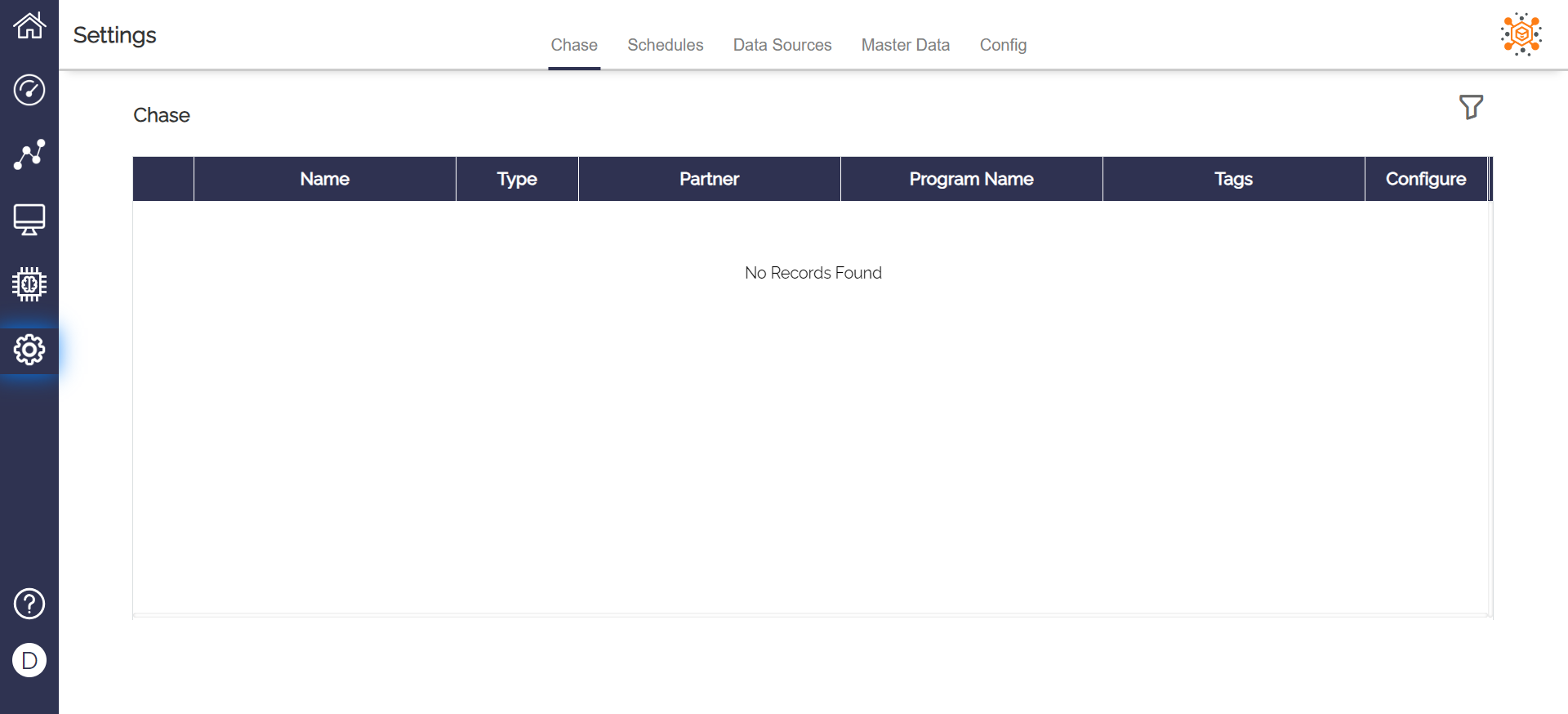1568x714 pixels.
Task: Sort by Name column header
Action: 325,179
